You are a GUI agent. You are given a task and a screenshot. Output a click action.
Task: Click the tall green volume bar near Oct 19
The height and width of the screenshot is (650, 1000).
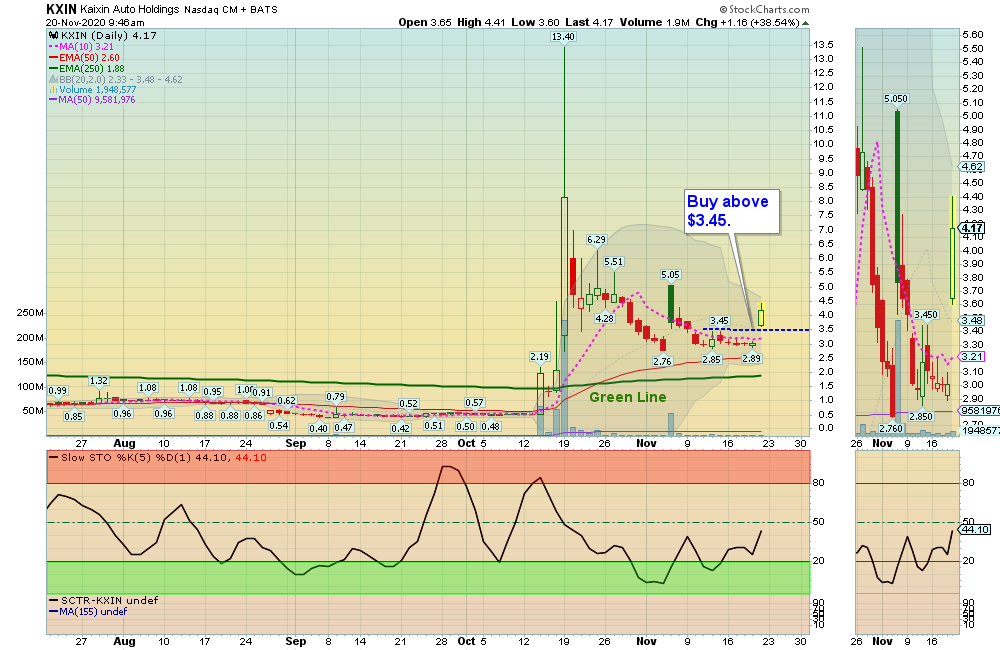pos(564,377)
